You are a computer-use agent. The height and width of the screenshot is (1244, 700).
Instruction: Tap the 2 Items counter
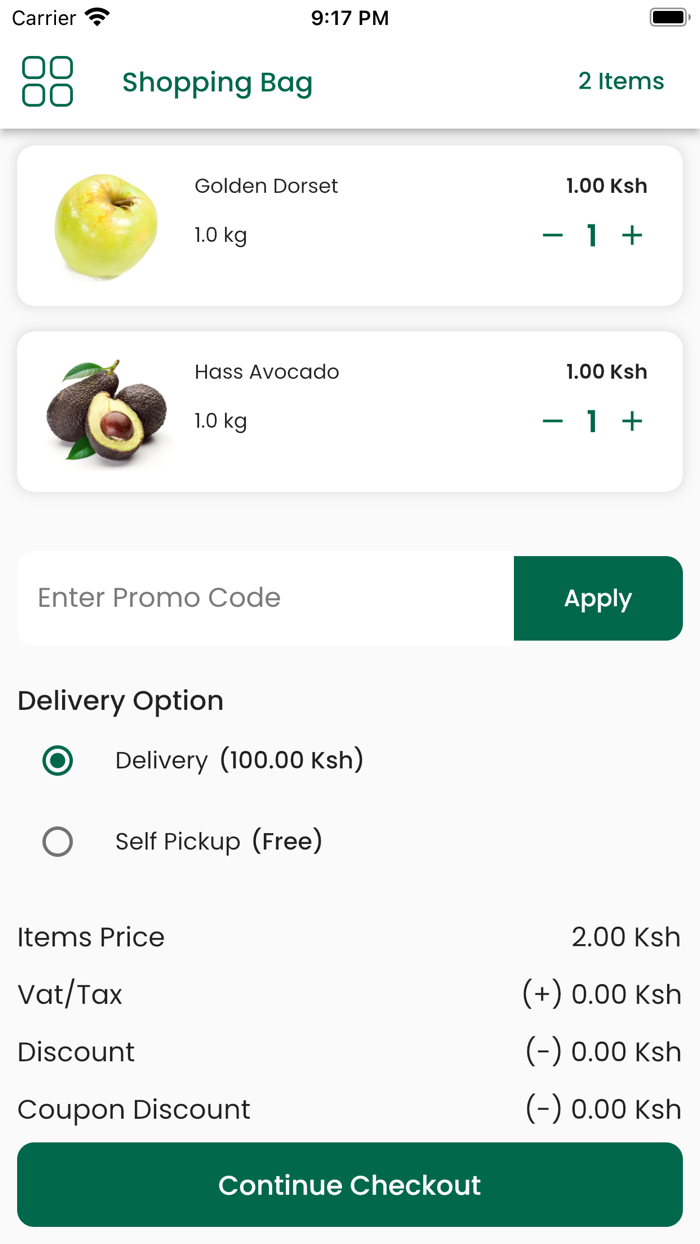pyautogui.click(x=621, y=82)
